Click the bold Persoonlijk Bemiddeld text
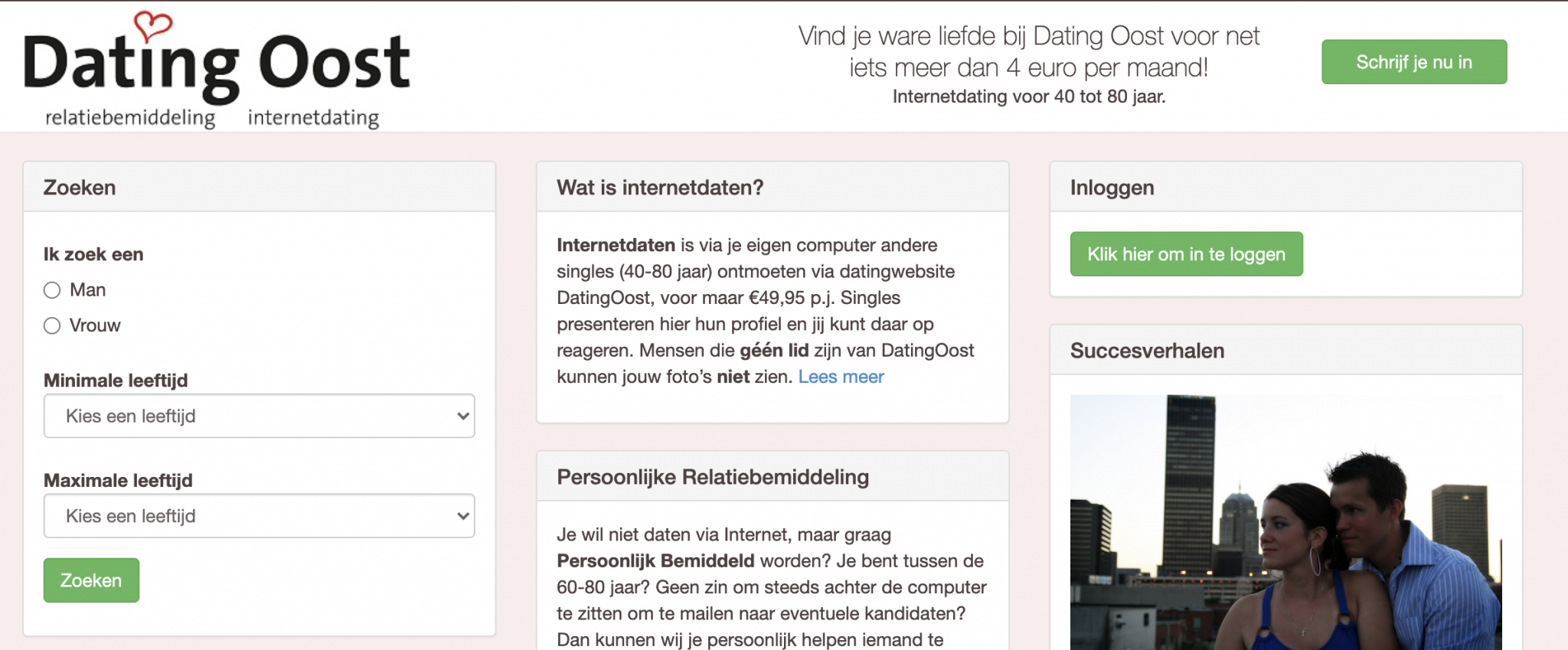Image resolution: width=1568 pixels, height=650 pixels. [655, 561]
